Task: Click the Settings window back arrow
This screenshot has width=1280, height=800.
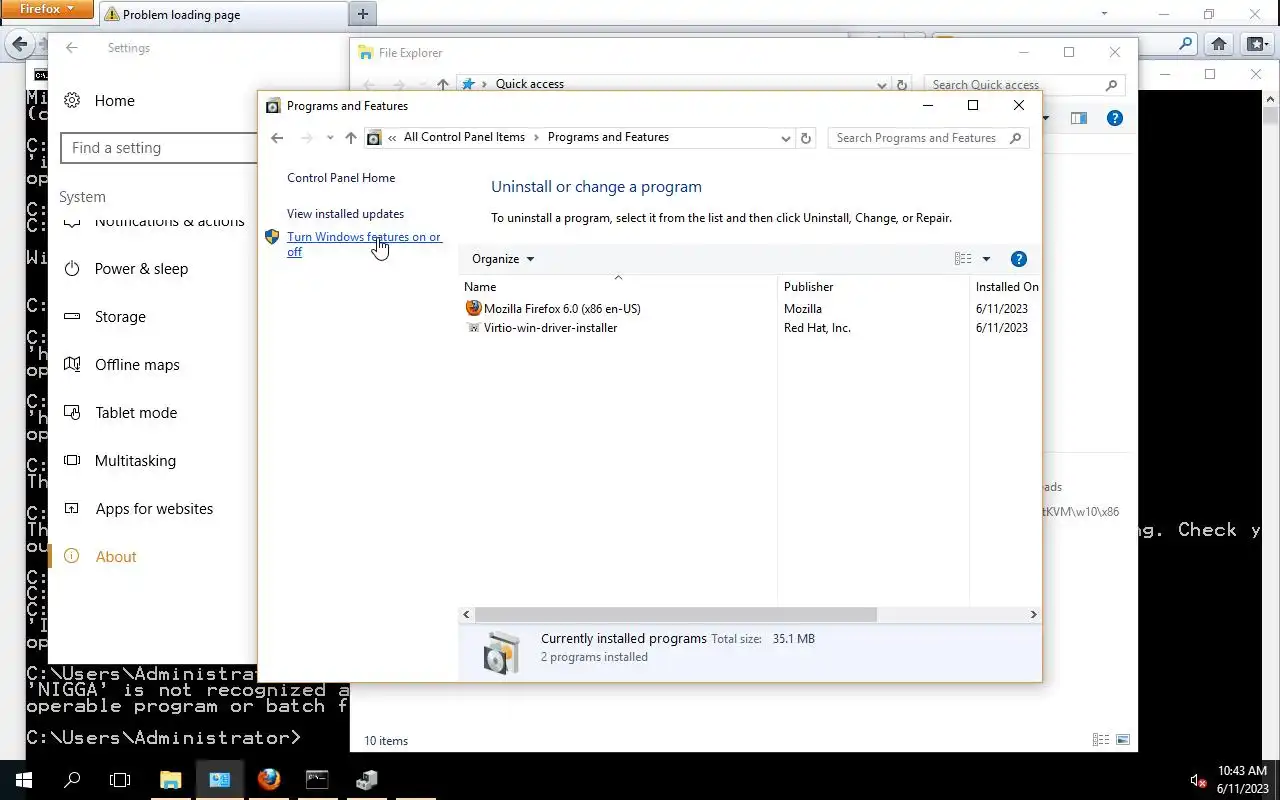Action: tap(71, 48)
